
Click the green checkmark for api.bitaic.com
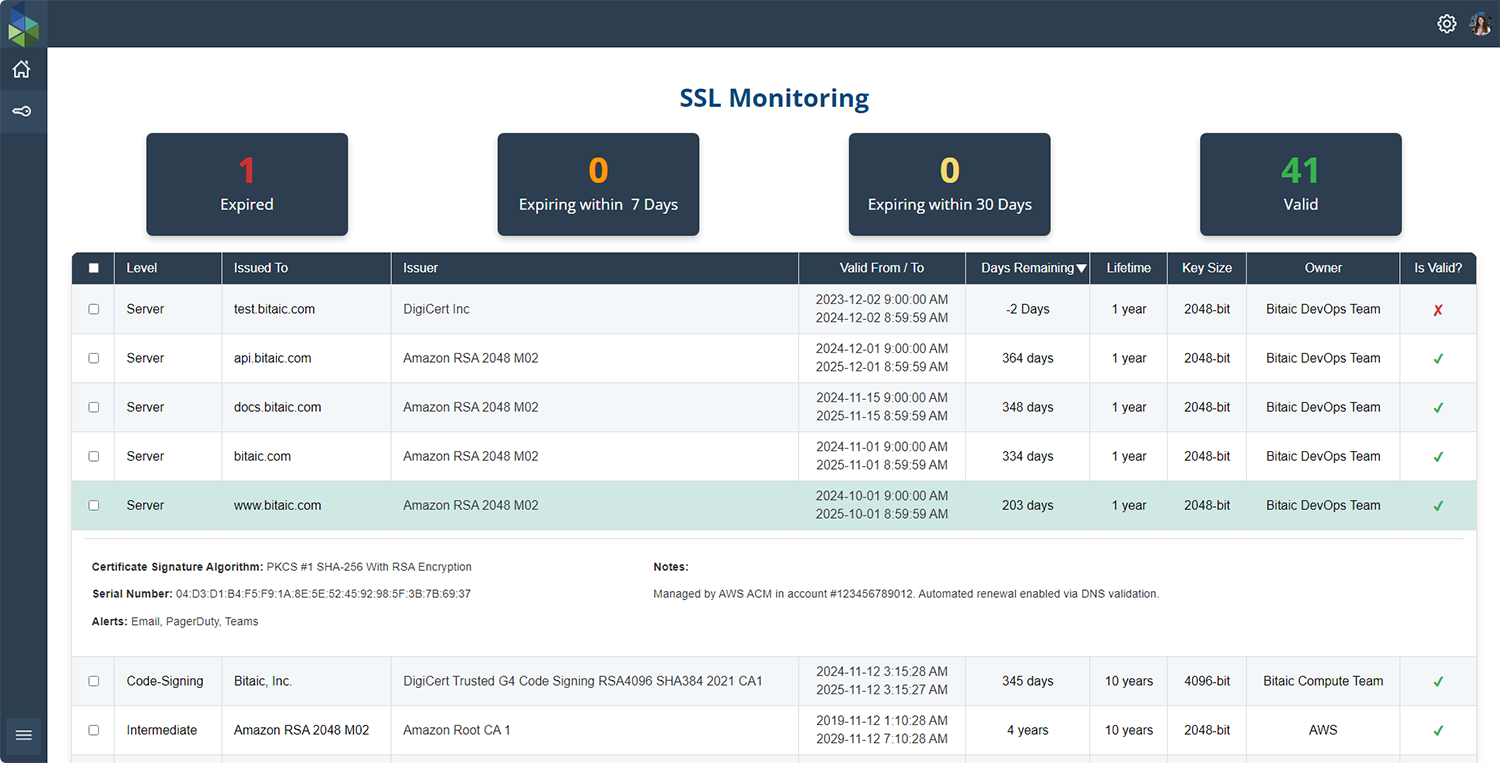[1437, 358]
